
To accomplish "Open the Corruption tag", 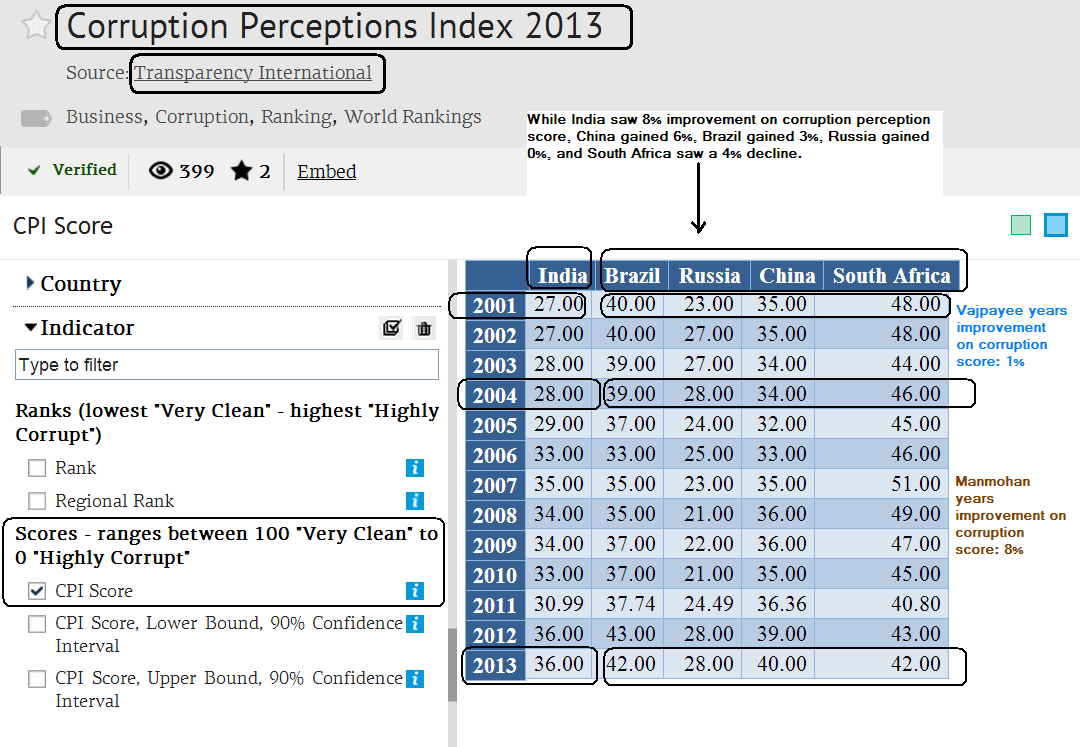I will click(202, 116).
